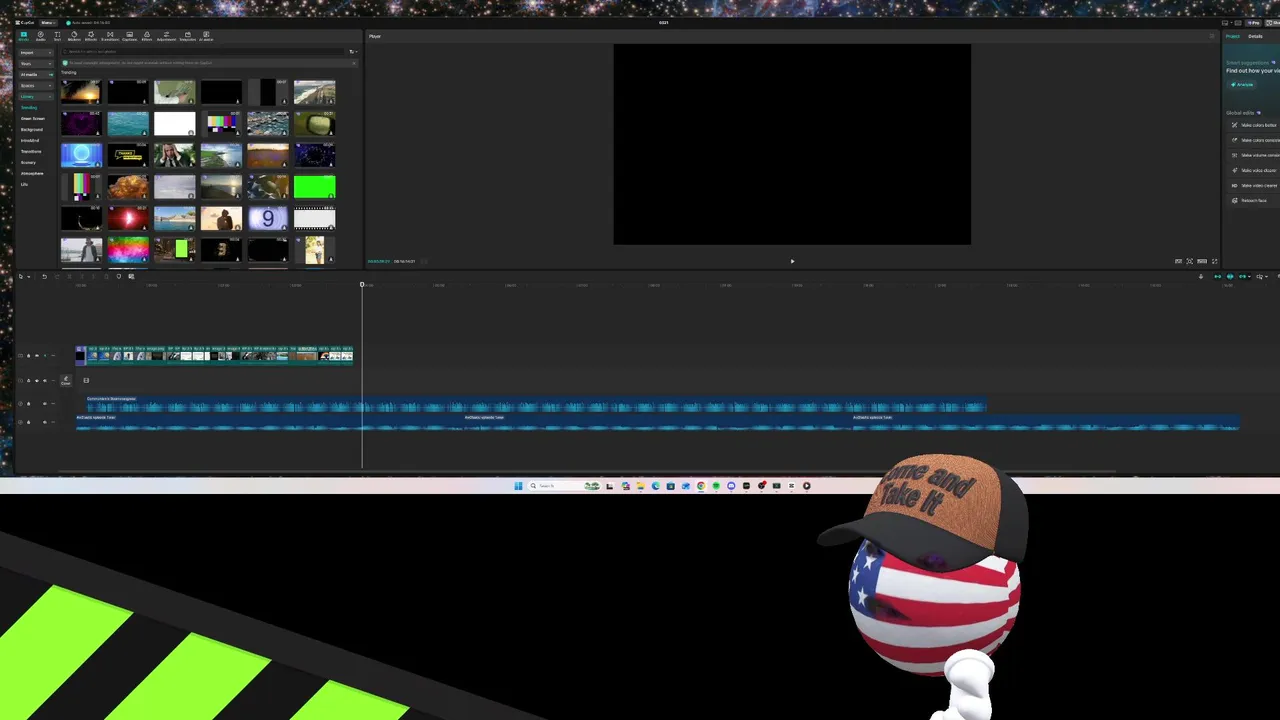The height and width of the screenshot is (720, 1280).
Task: Open the Templates tab icon
Action: click(187, 36)
